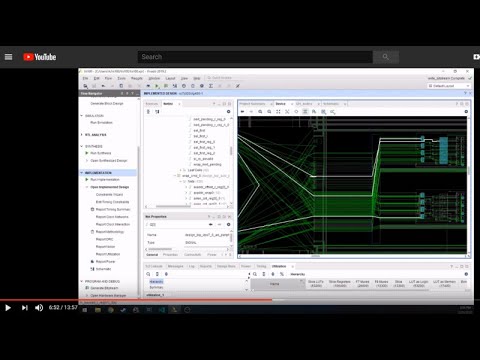Seek on the red video progress bar
Image resolution: width=480 pixels, height=360 pixels.
[x=136, y=300]
